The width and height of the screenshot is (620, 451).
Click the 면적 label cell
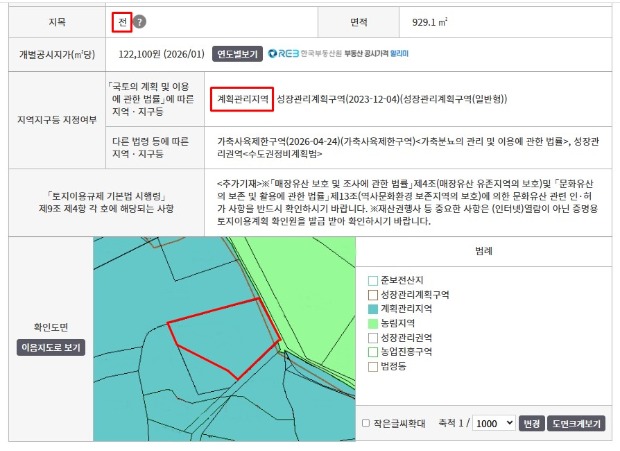click(359, 22)
